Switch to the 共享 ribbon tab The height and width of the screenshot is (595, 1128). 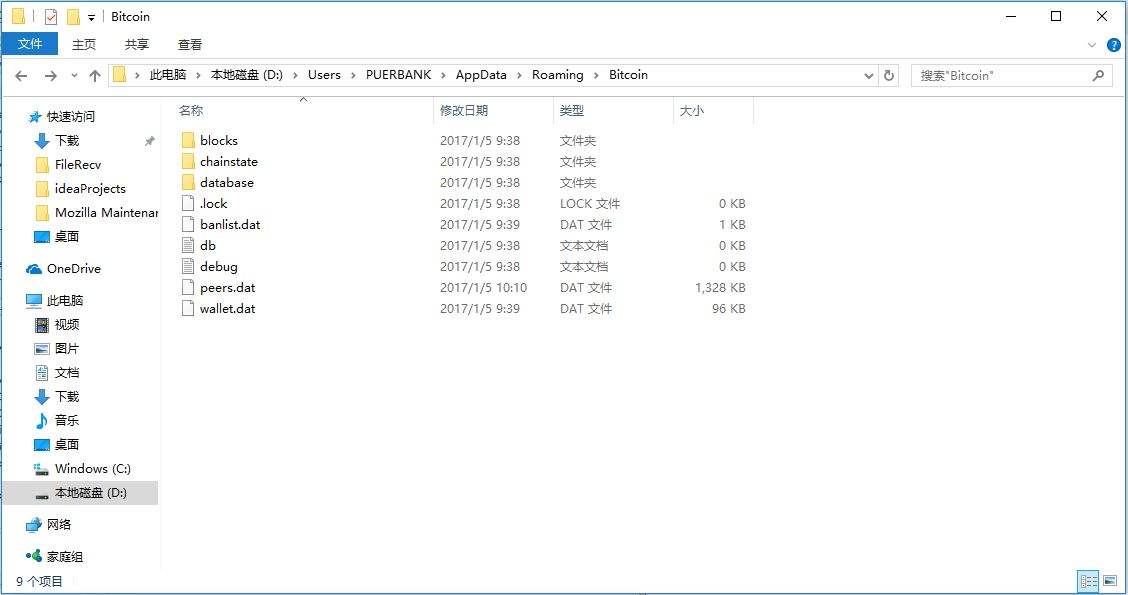tap(137, 45)
